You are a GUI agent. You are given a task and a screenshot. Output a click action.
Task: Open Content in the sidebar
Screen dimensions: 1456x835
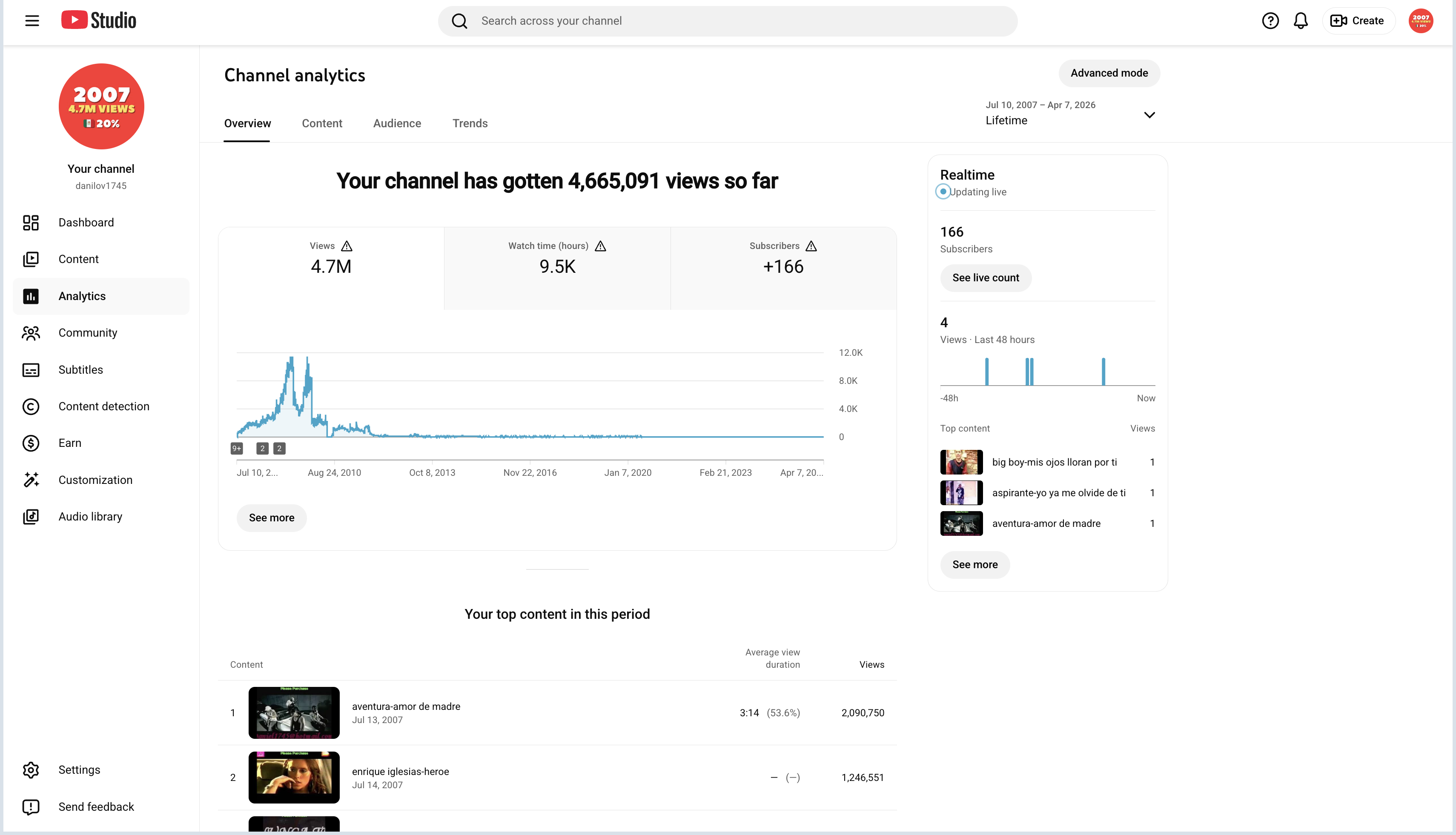(101, 259)
